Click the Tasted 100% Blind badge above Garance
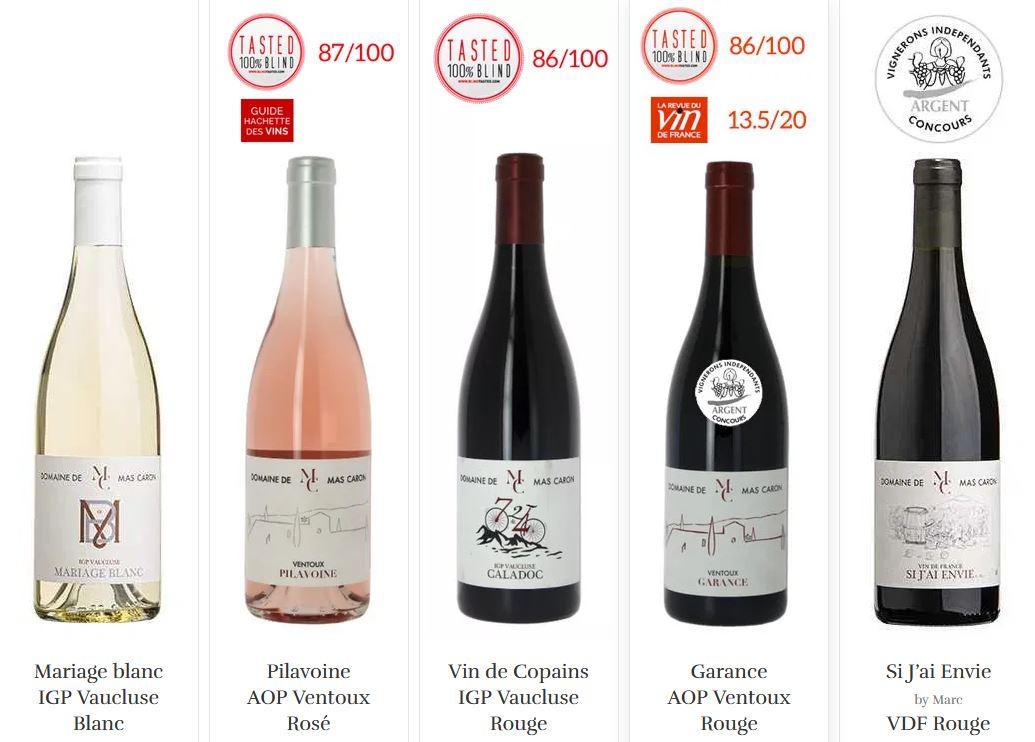The image size is (1035, 742). coord(679,46)
